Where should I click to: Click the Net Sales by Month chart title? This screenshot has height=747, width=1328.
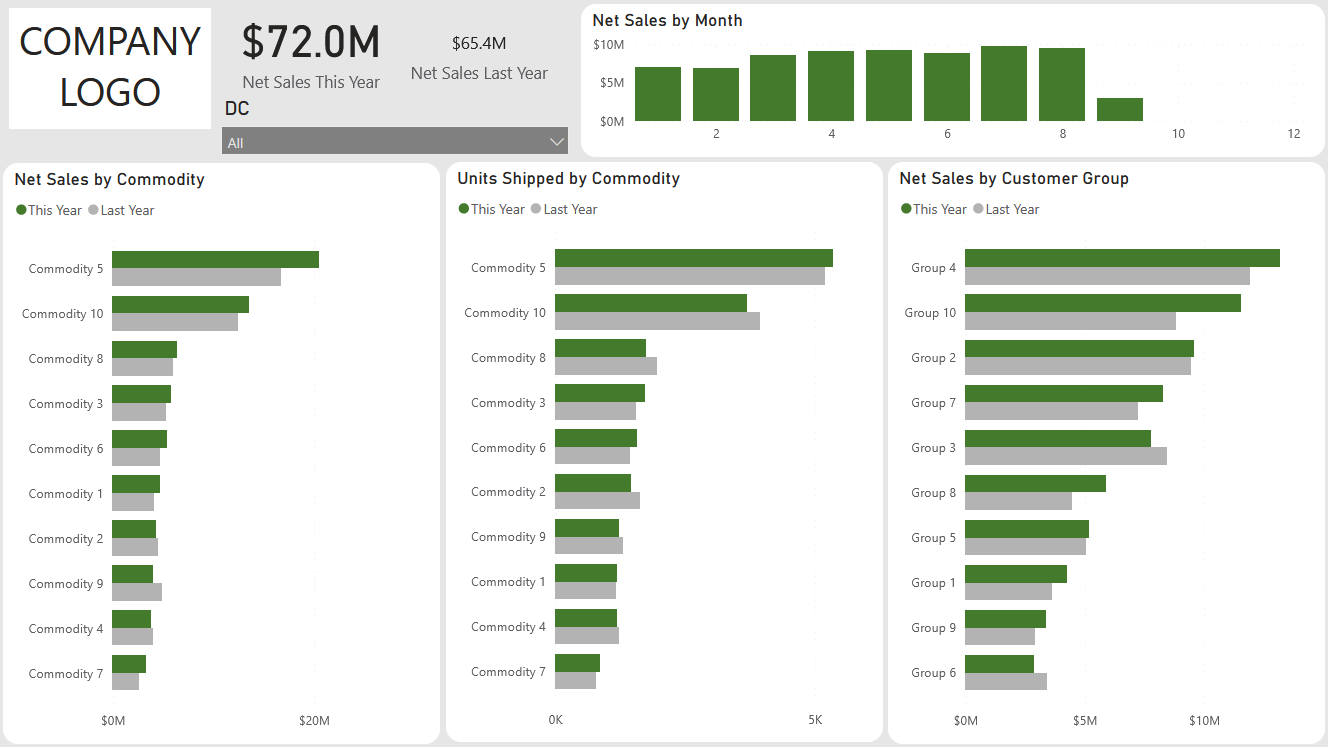[x=667, y=20]
